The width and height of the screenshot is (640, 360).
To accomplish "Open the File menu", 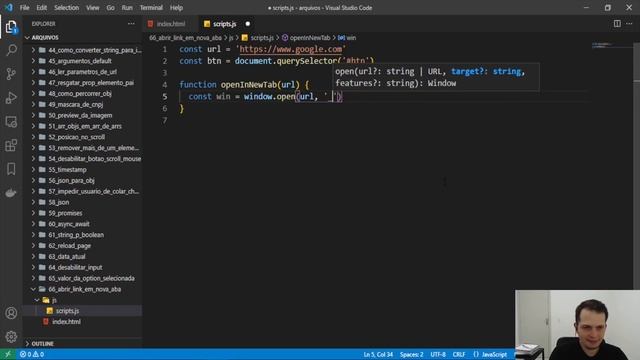I will pos(24,8).
